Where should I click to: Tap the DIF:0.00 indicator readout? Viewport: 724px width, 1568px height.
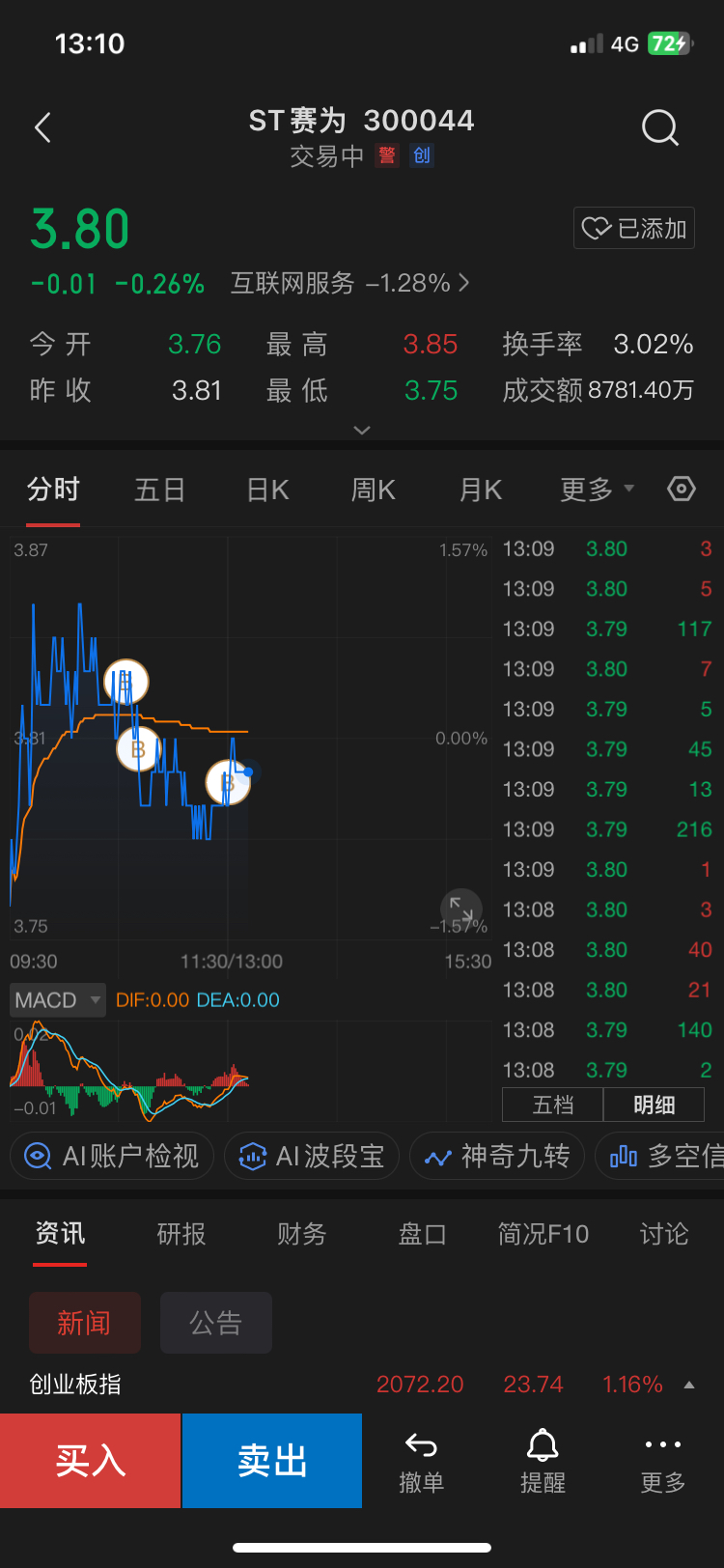tap(153, 1000)
